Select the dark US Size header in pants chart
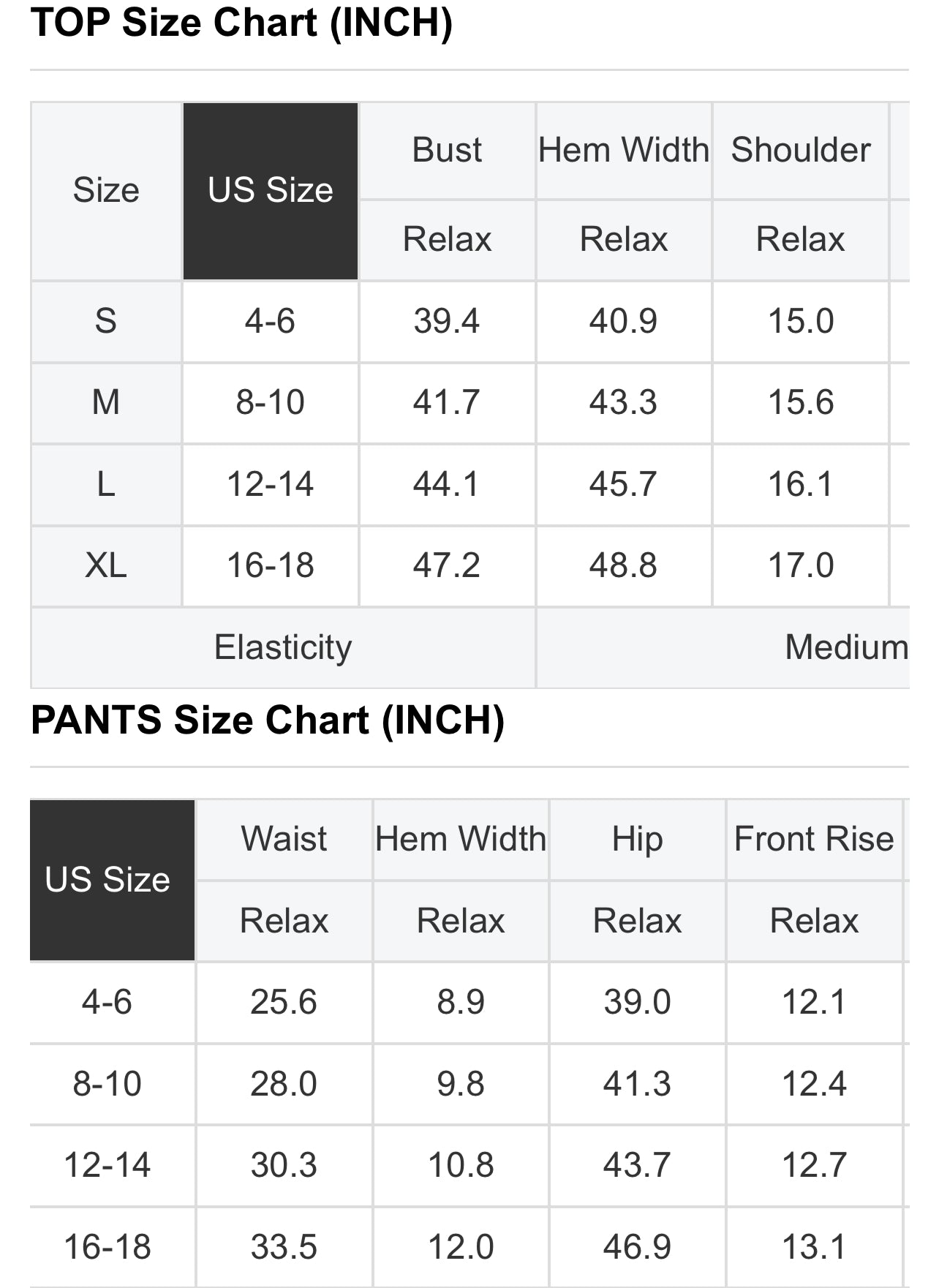Image resolution: width=939 pixels, height=1288 pixels. [x=108, y=880]
